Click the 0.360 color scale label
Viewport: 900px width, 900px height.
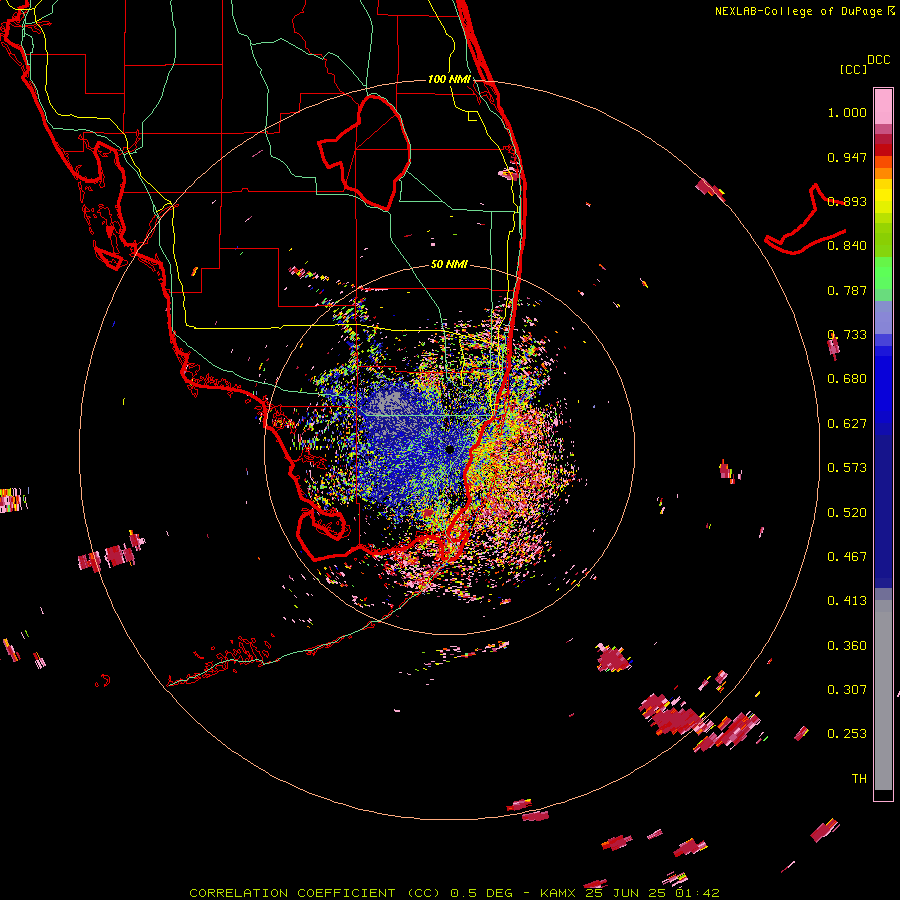(847, 646)
